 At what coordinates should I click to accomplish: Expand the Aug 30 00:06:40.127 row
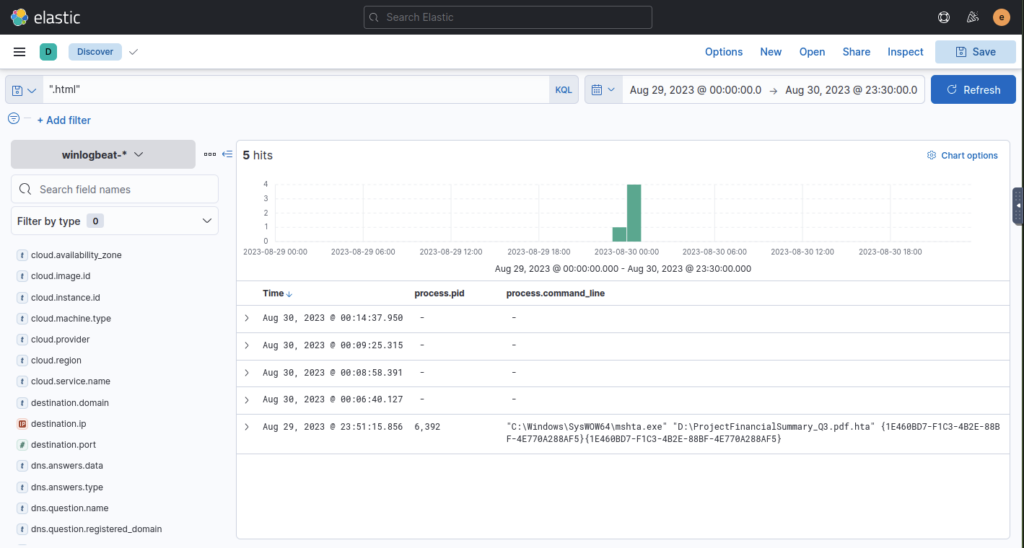pos(247,400)
